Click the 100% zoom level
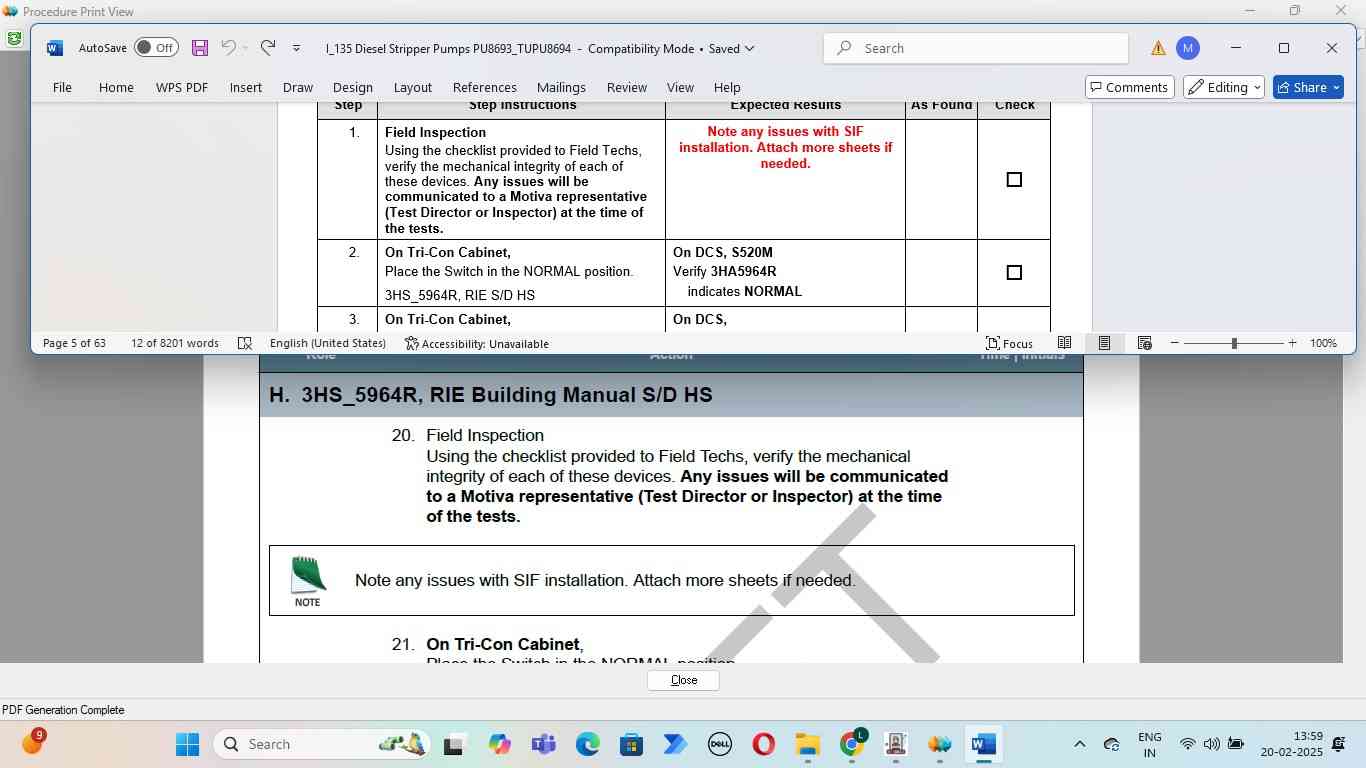The height and width of the screenshot is (768, 1366). tap(1323, 343)
